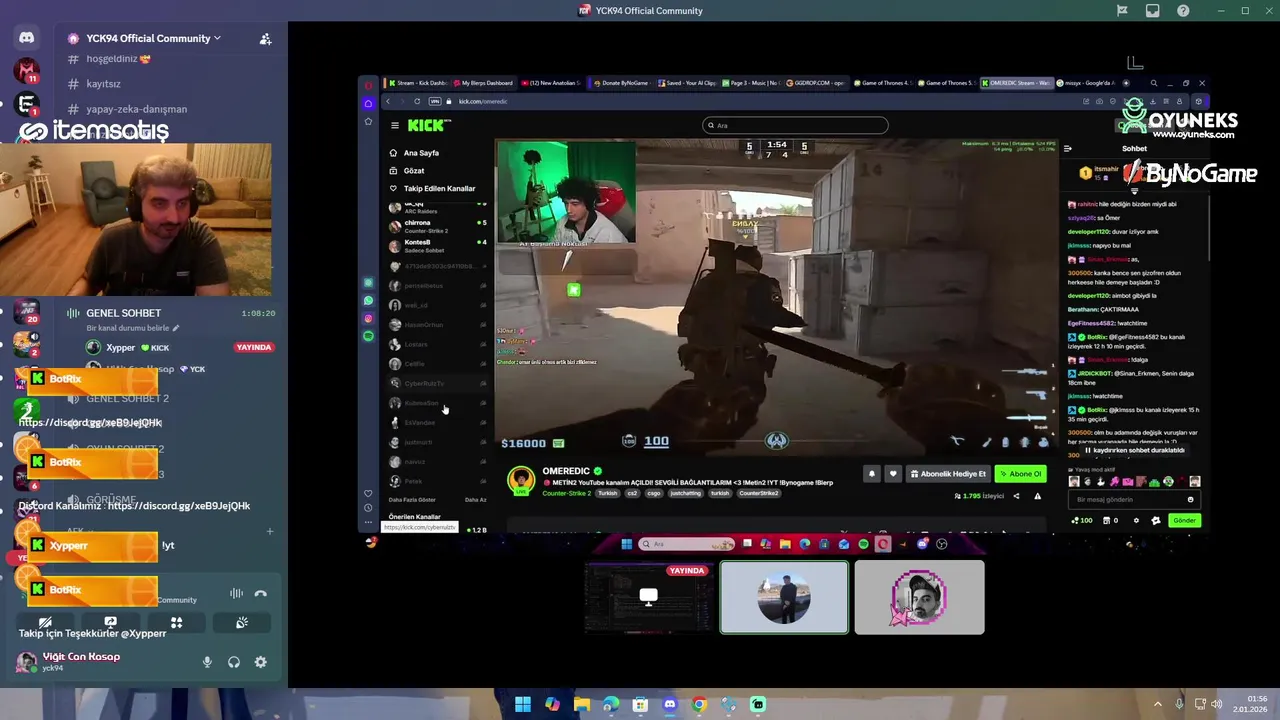1280x720 pixels.
Task: Open the Discord inbox icon in title bar
Action: point(1152,11)
